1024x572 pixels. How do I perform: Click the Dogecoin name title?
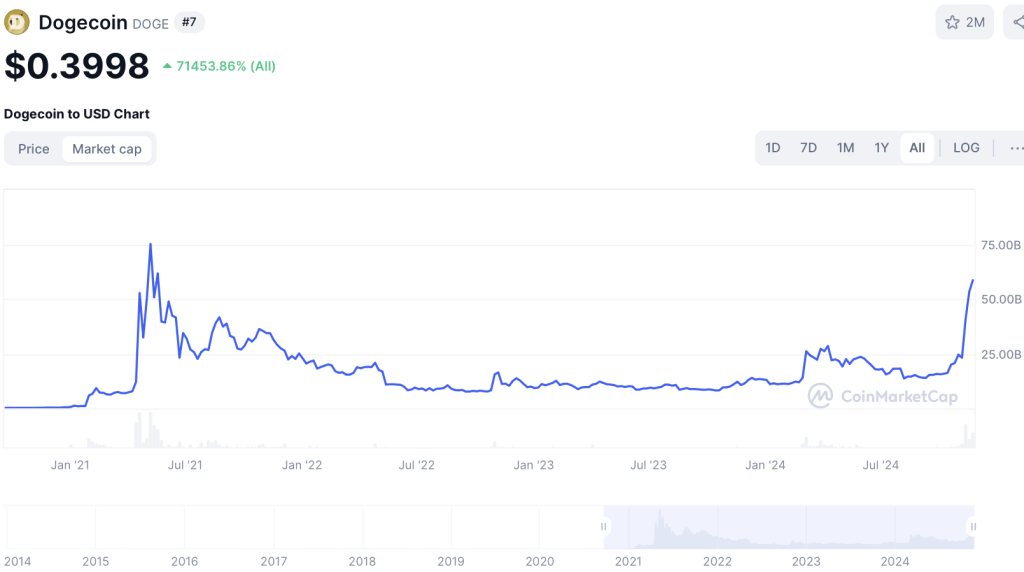click(x=83, y=22)
